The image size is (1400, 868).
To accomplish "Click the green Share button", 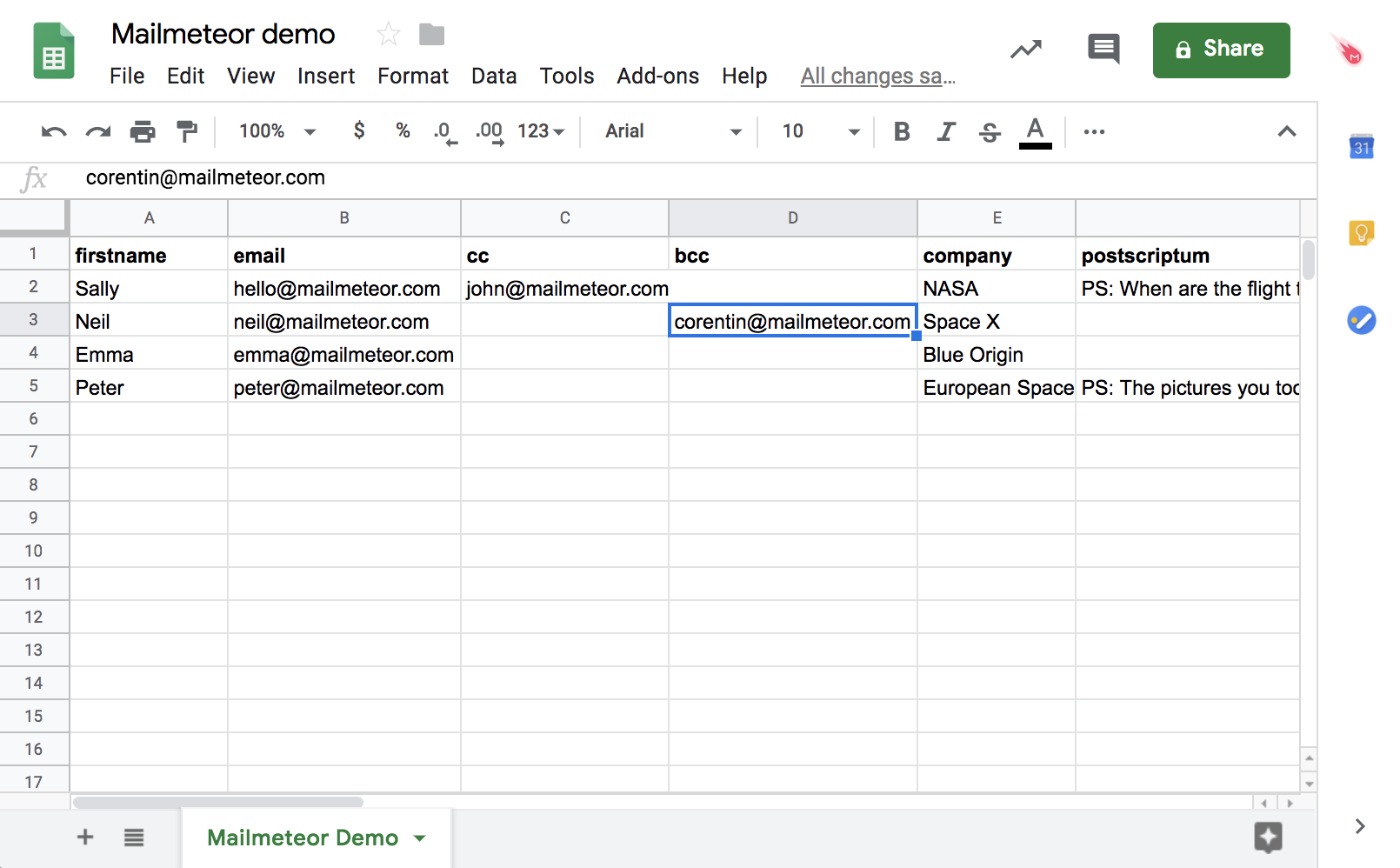I will [1221, 50].
